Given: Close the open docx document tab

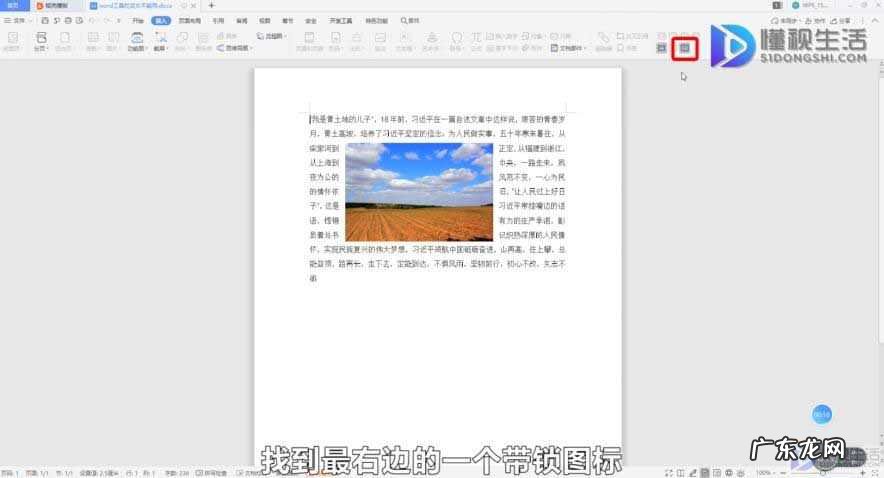Looking at the screenshot, I should (193, 5).
